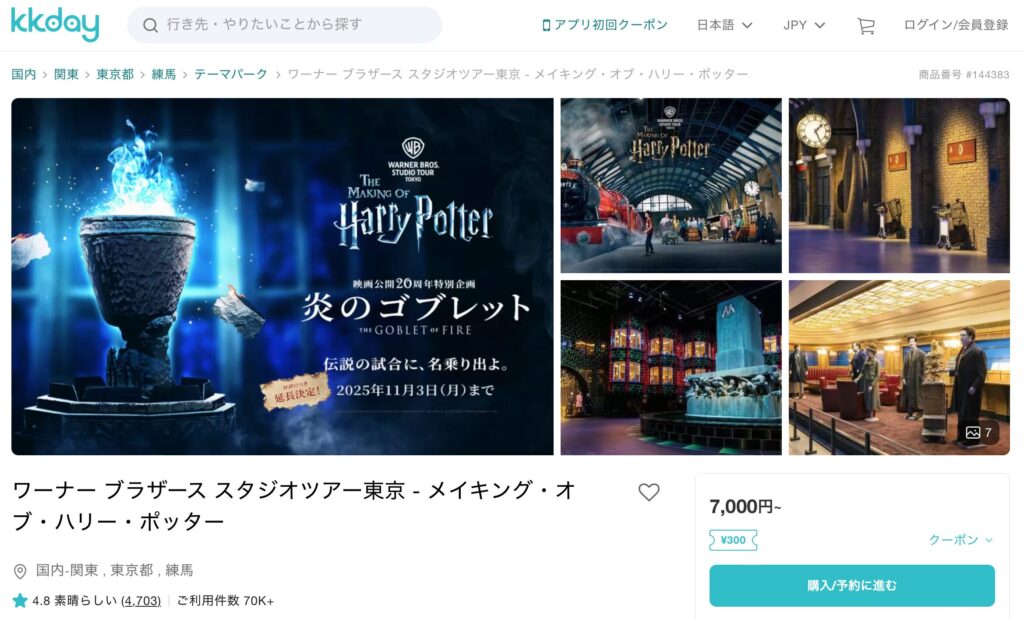The height and width of the screenshot is (619, 1024).
Task: Open ログイン/会員登録 link
Action: click(x=956, y=25)
